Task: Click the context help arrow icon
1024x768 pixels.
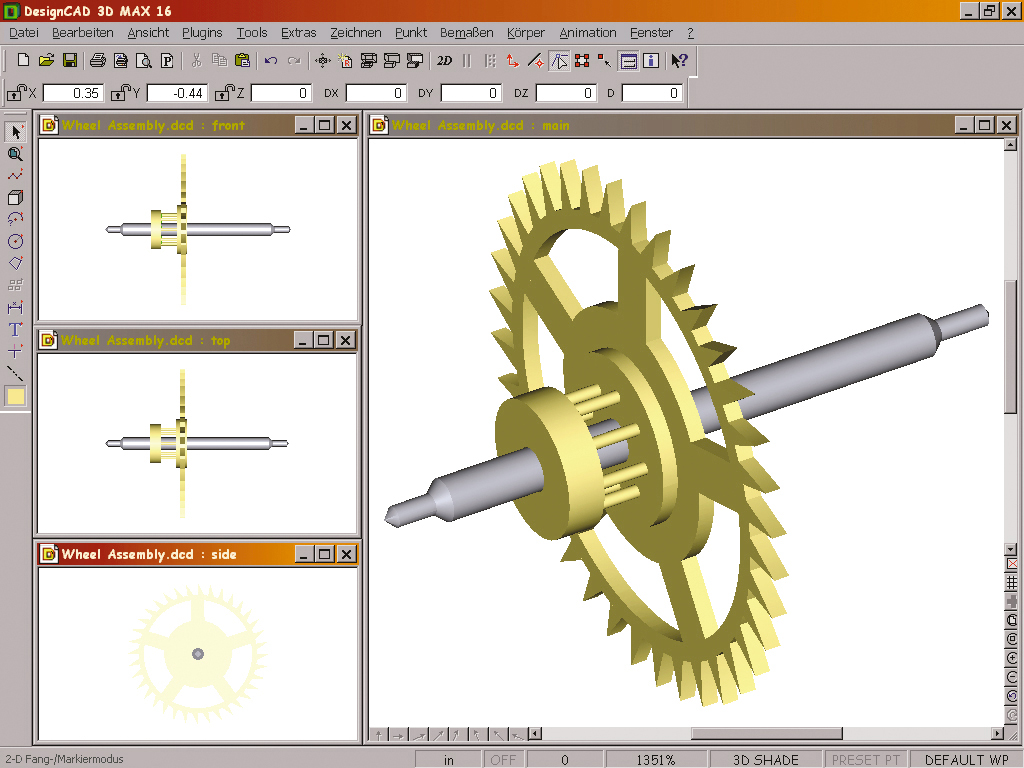Action: tap(679, 61)
